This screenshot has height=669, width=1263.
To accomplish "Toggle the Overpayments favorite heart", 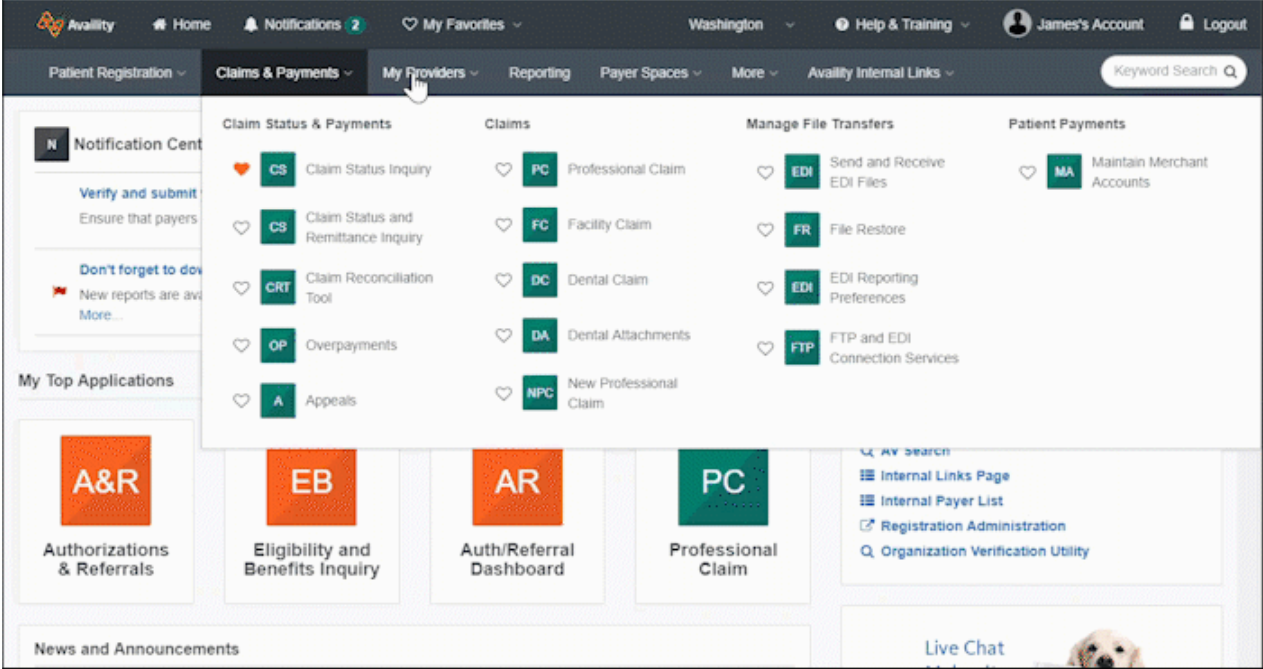I will [241, 345].
